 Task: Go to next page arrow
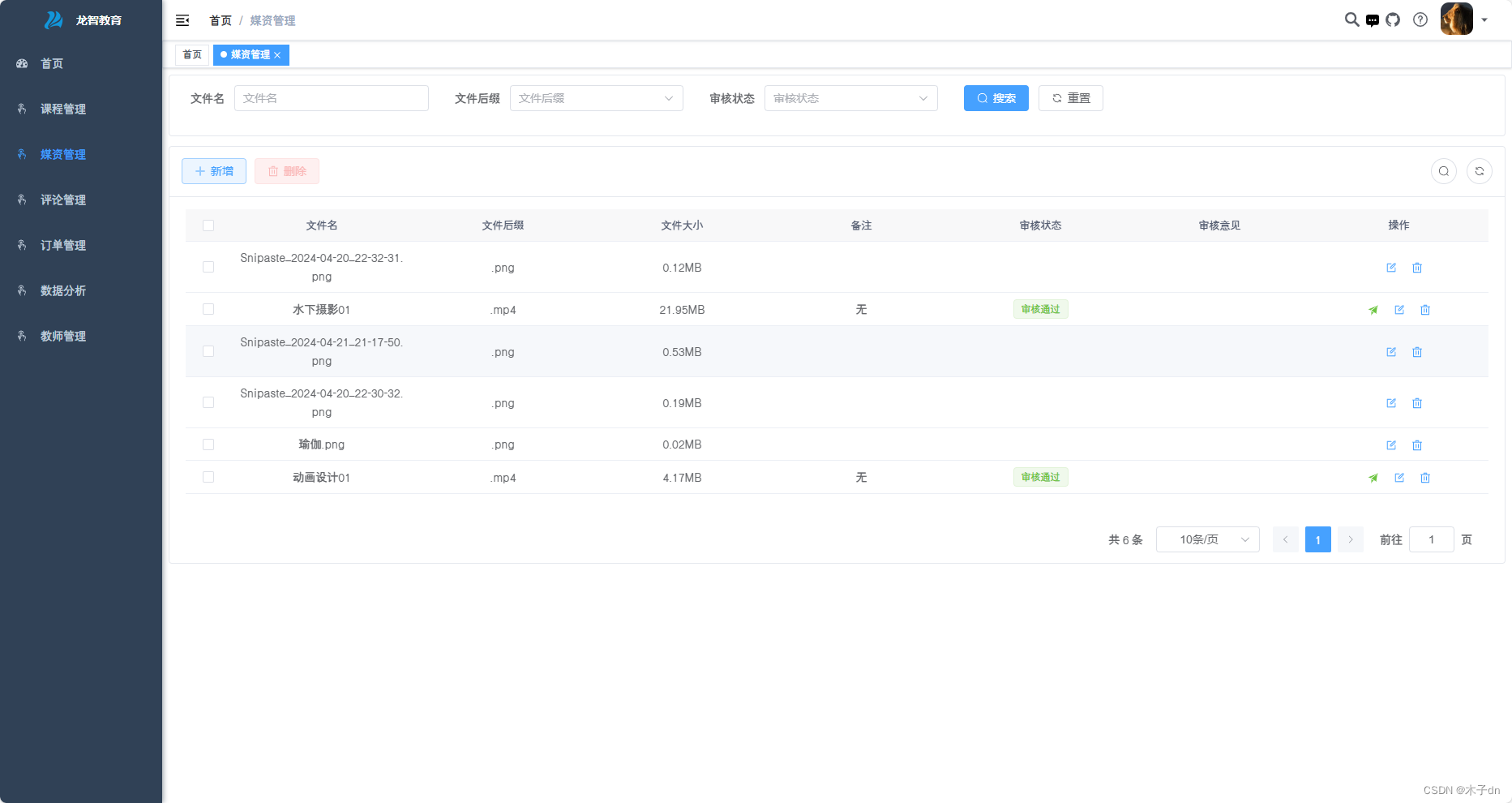click(x=1351, y=539)
